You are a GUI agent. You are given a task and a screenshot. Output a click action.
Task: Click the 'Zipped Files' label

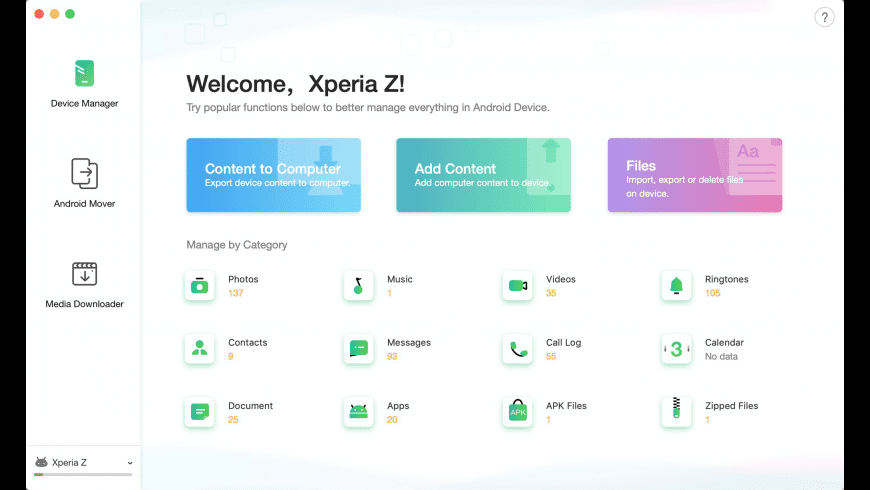point(731,406)
